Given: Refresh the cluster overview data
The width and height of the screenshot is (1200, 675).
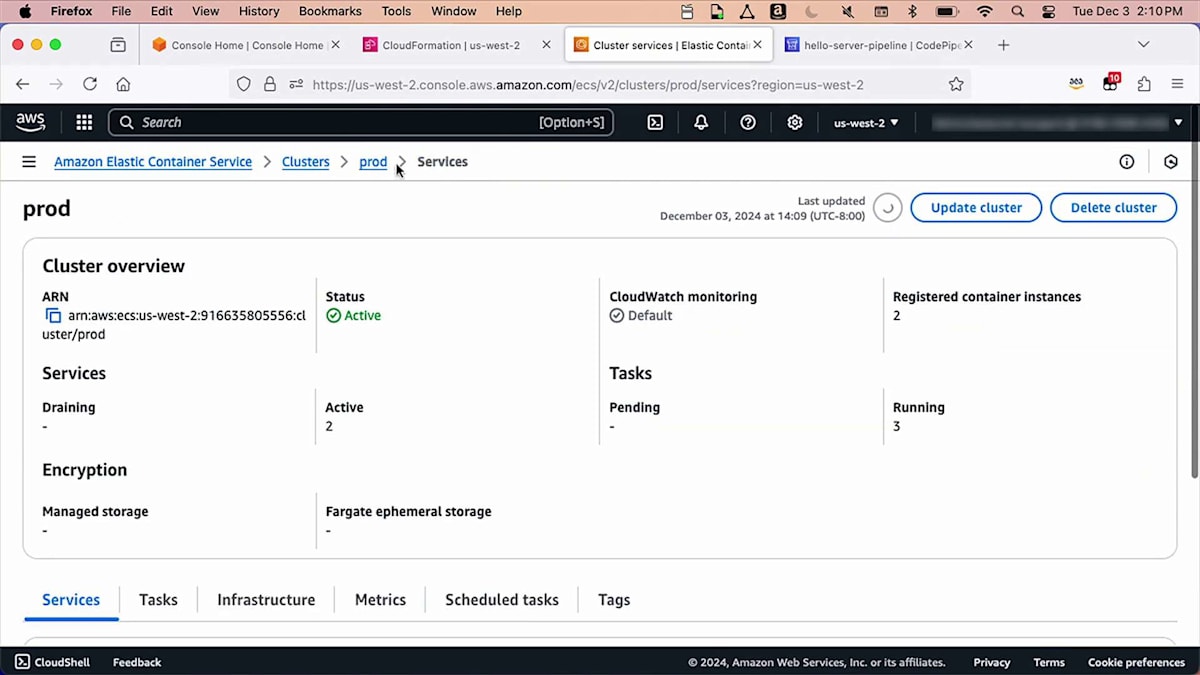Looking at the screenshot, I should 887,208.
